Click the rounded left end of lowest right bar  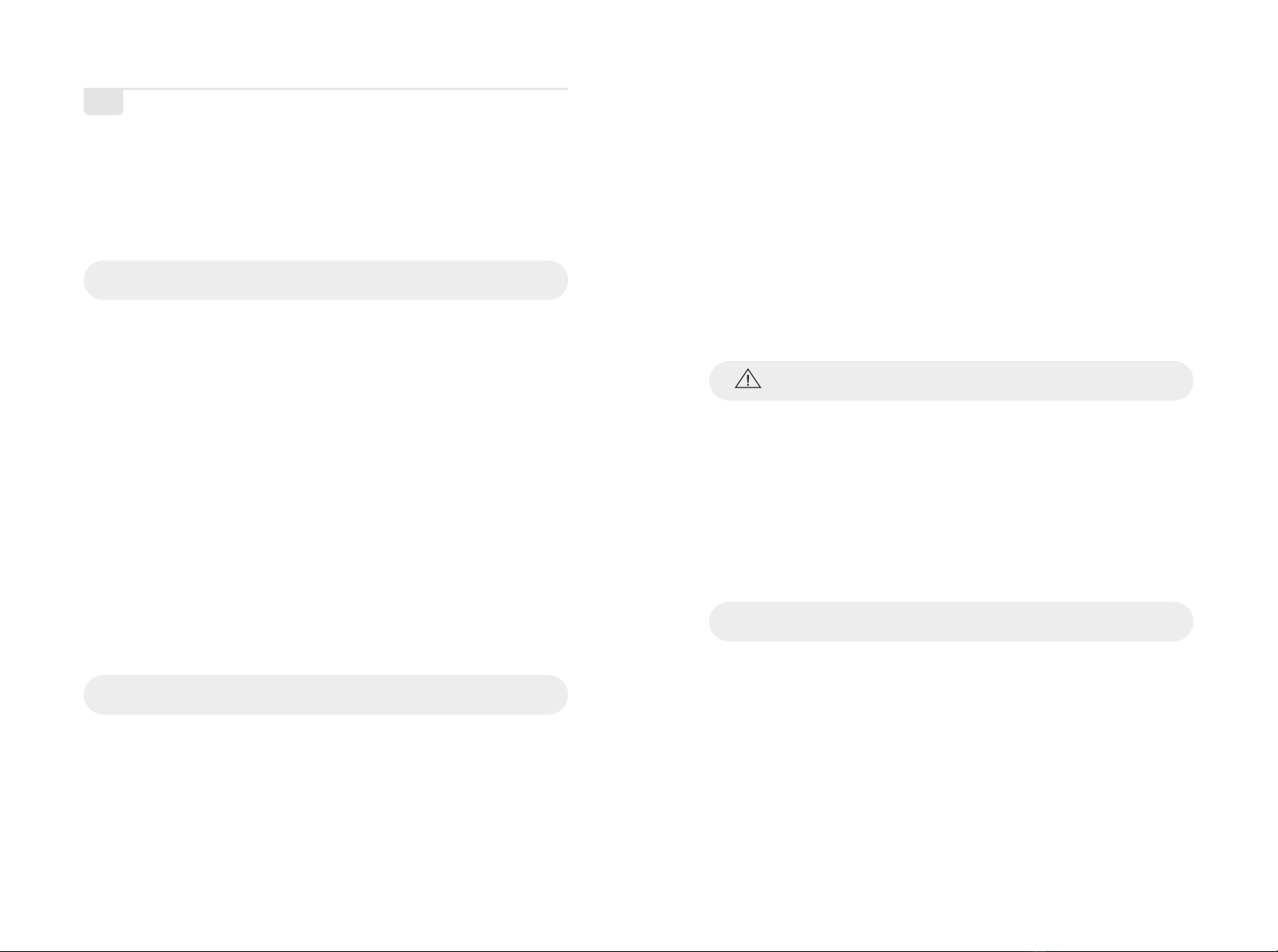coord(721,621)
